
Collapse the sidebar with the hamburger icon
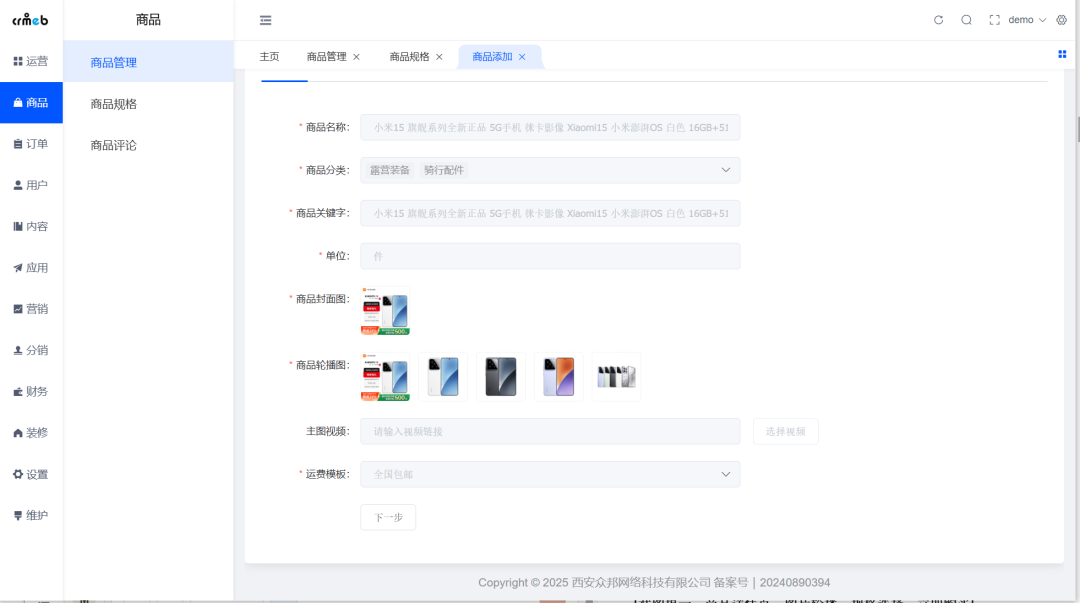click(265, 20)
